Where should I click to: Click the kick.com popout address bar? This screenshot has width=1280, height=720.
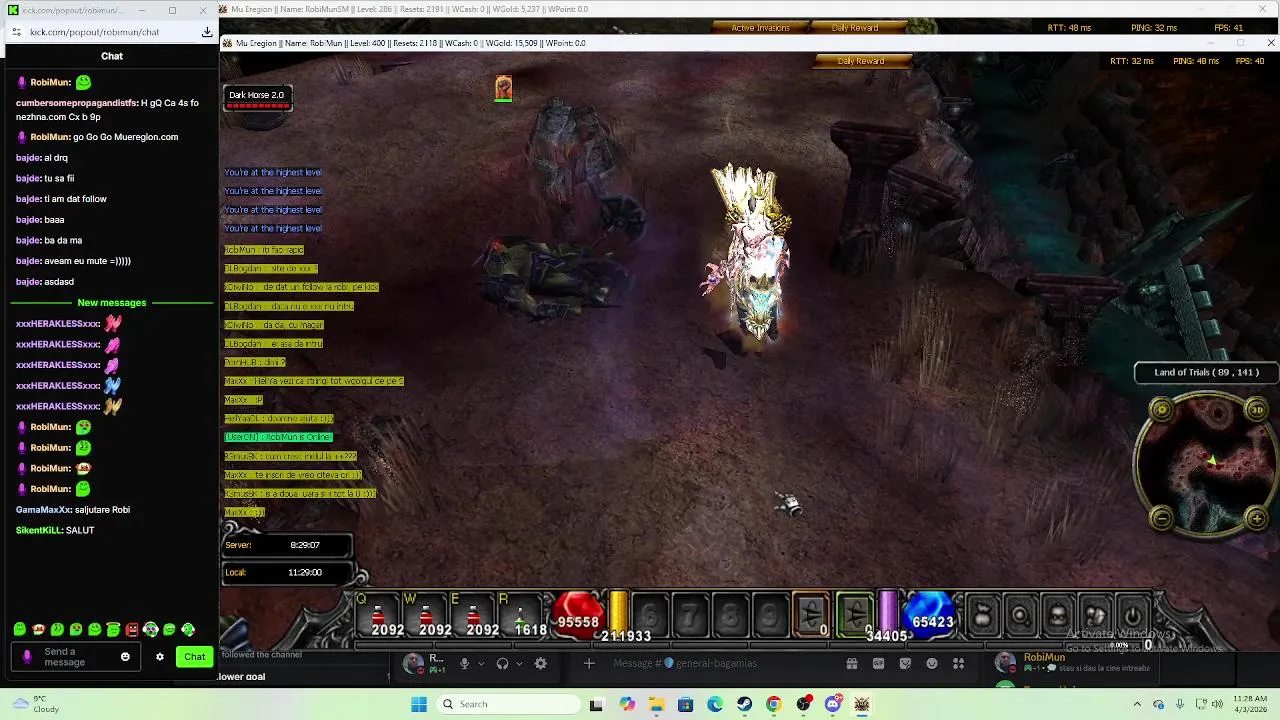coord(94,32)
